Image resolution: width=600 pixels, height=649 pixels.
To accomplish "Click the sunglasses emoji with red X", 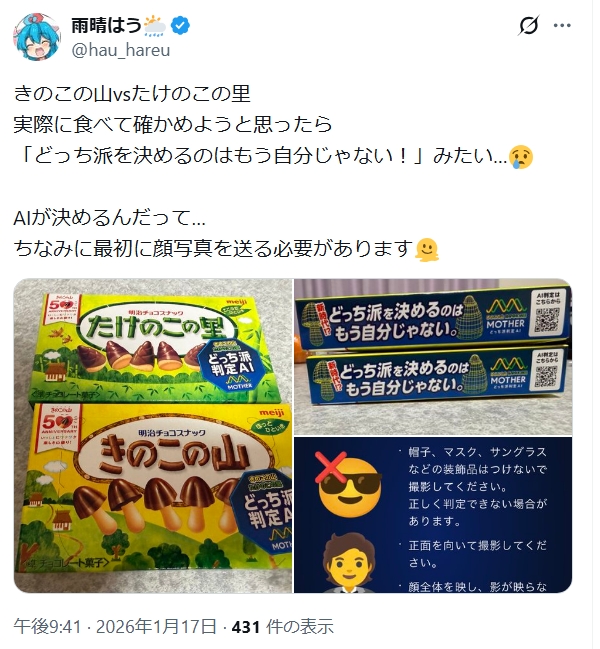I will pyautogui.click(x=348, y=483).
